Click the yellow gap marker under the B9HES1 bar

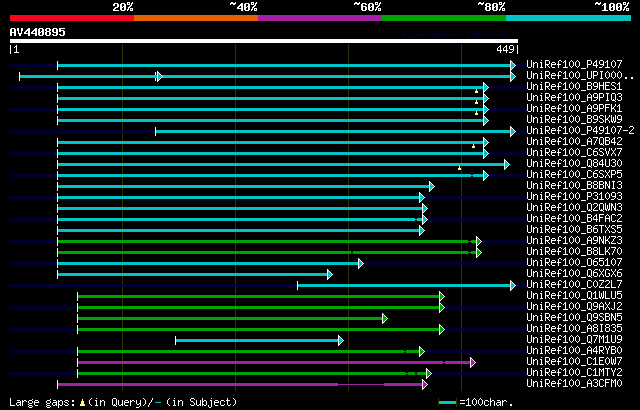tap(476, 91)
